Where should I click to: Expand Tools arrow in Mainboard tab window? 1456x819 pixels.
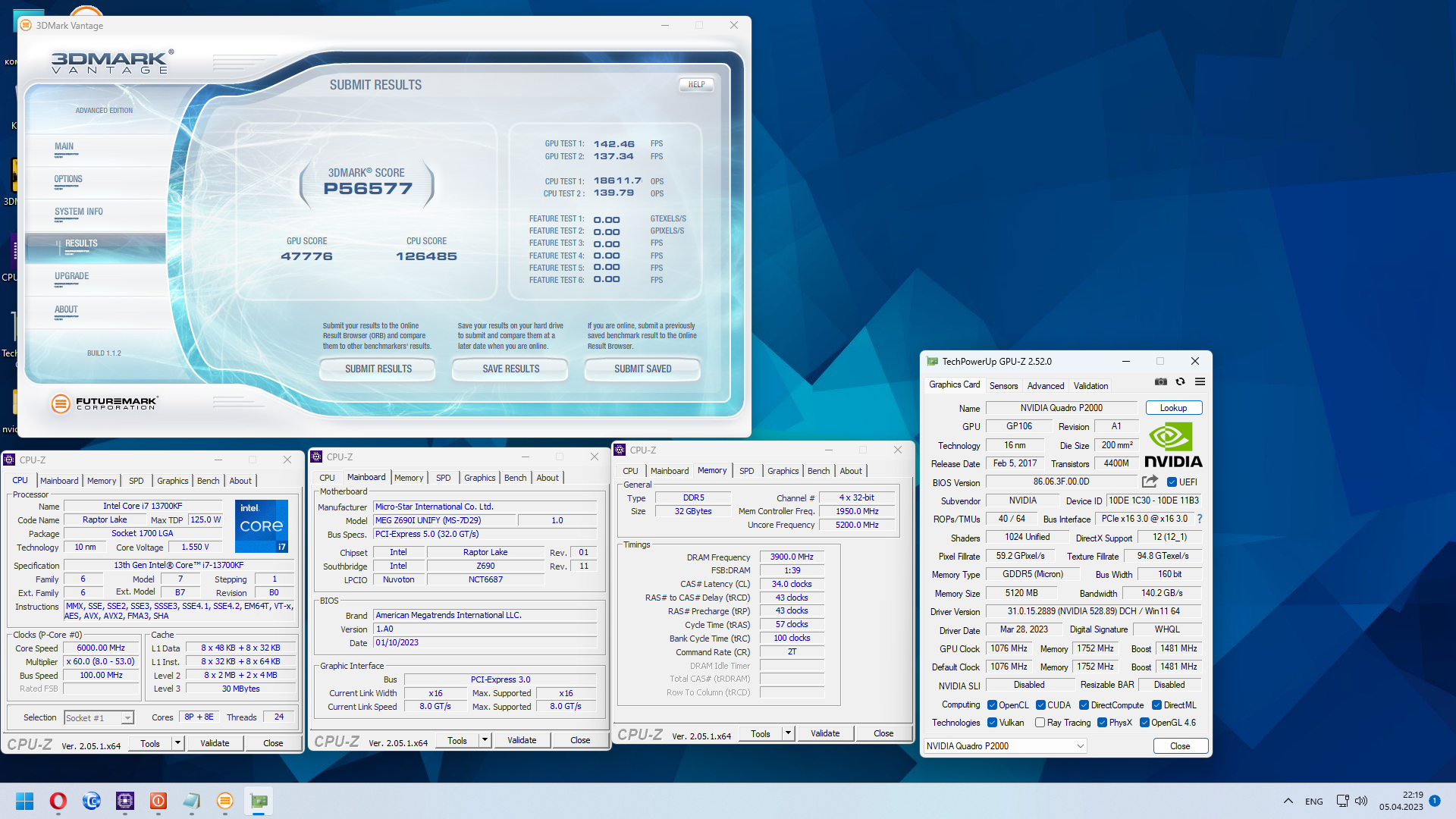coord(485,740)
